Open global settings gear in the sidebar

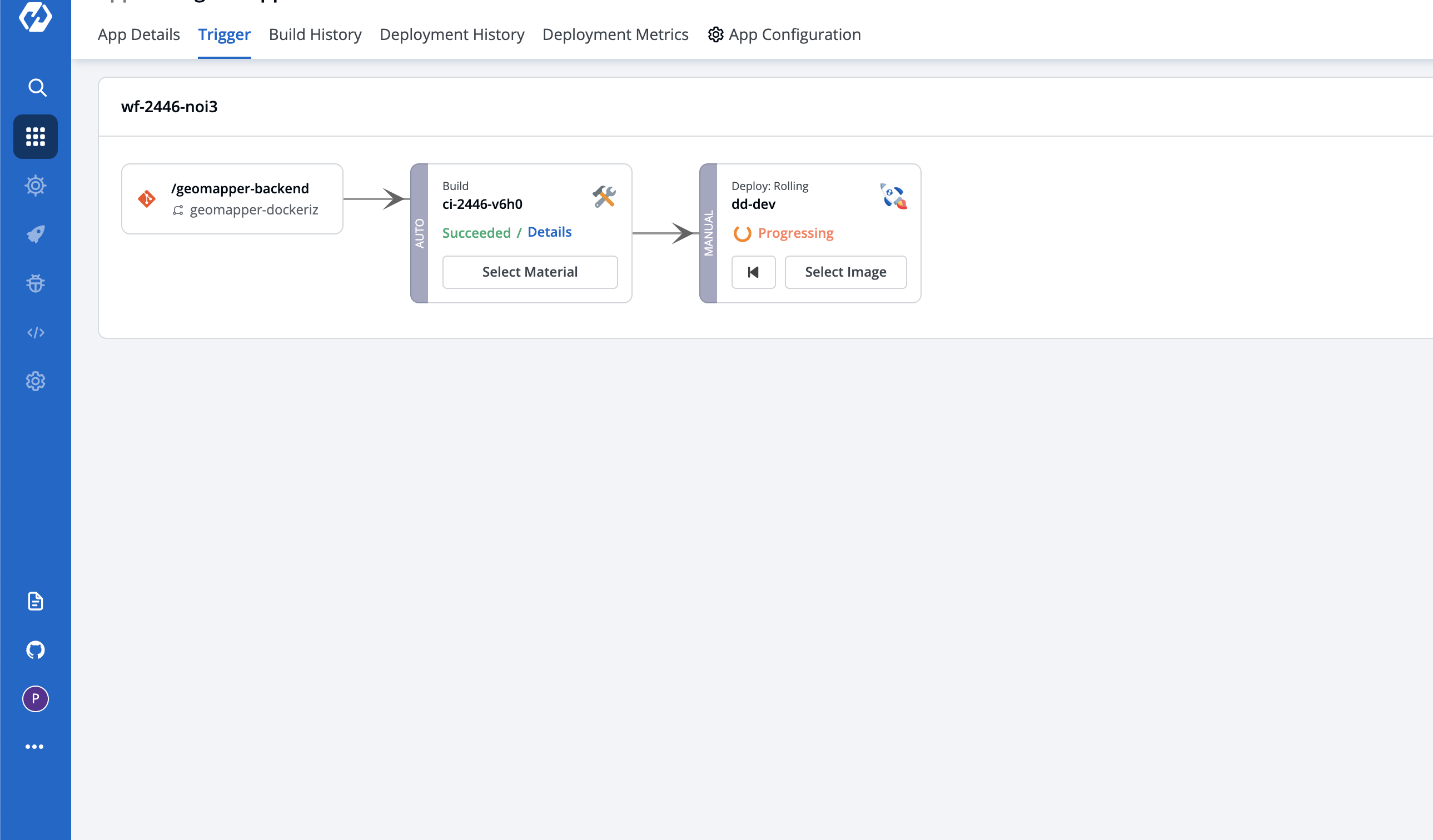coord(35,381)
